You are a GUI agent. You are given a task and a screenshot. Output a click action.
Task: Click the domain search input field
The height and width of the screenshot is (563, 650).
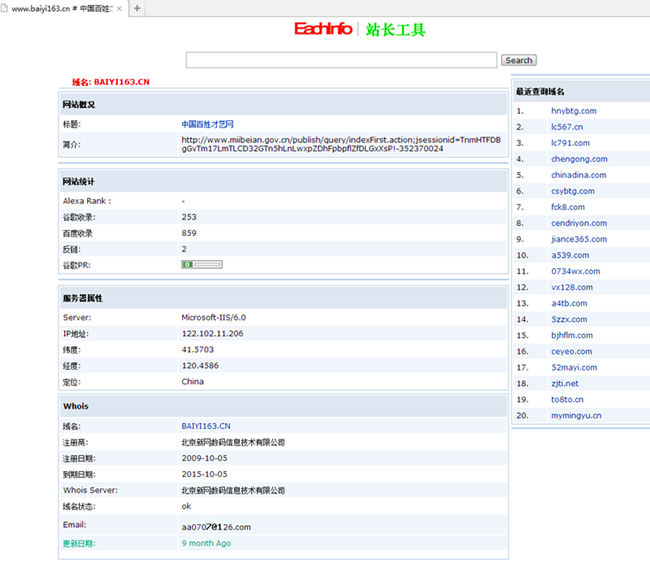341,60
